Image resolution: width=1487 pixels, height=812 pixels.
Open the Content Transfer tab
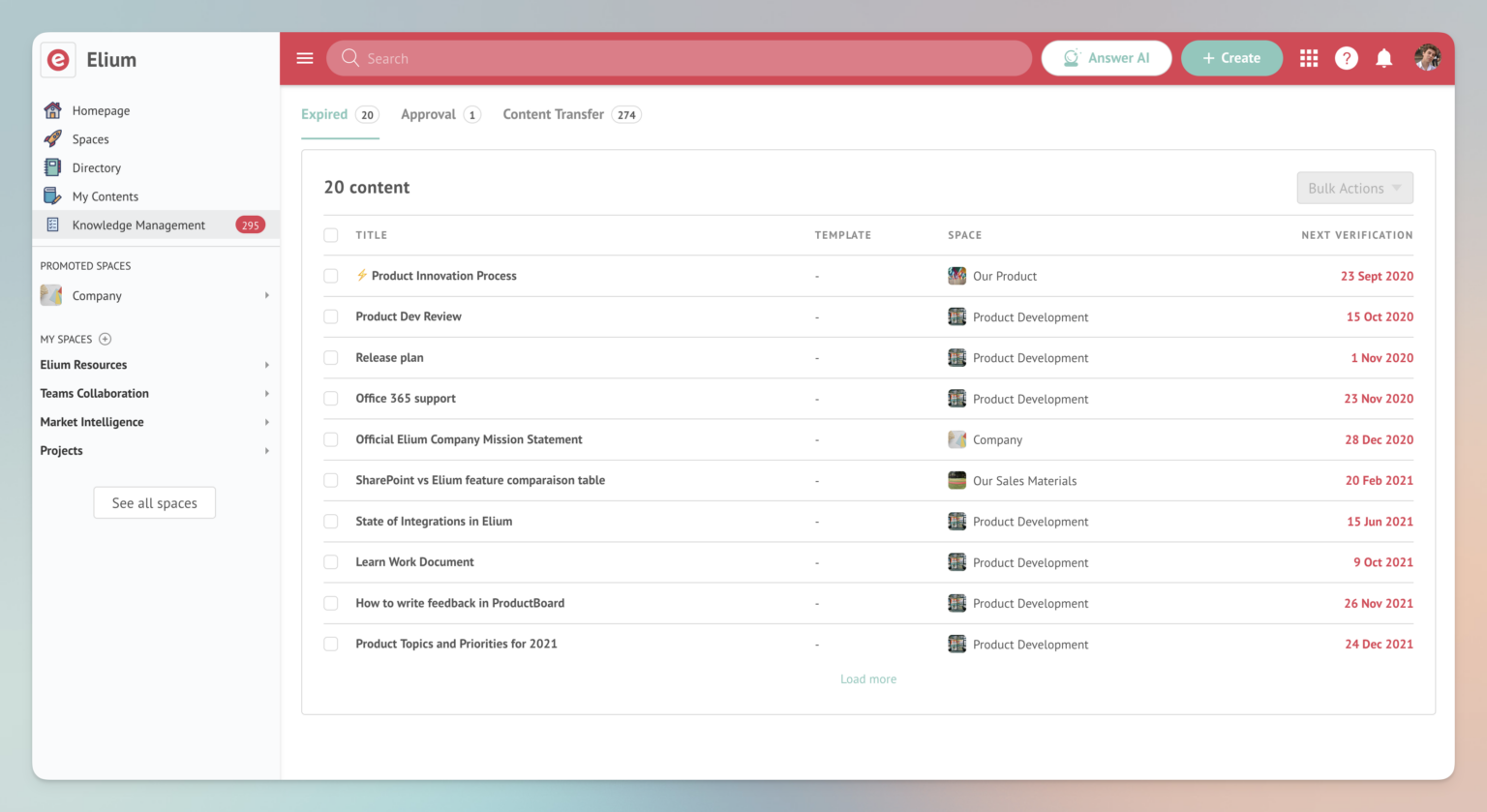[x=553, y=114]
